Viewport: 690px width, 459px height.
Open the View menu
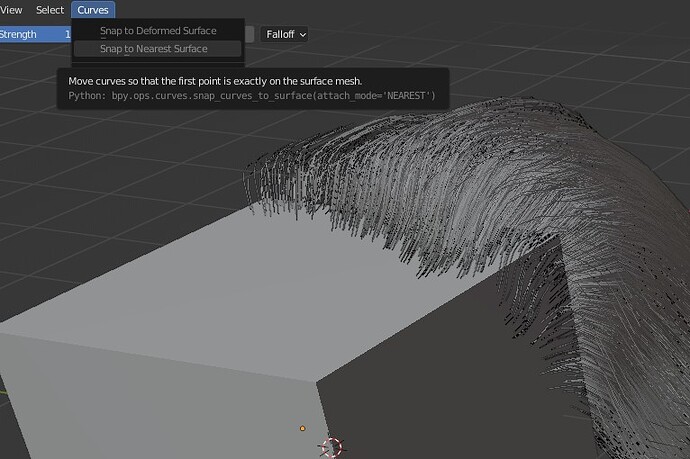11,10
